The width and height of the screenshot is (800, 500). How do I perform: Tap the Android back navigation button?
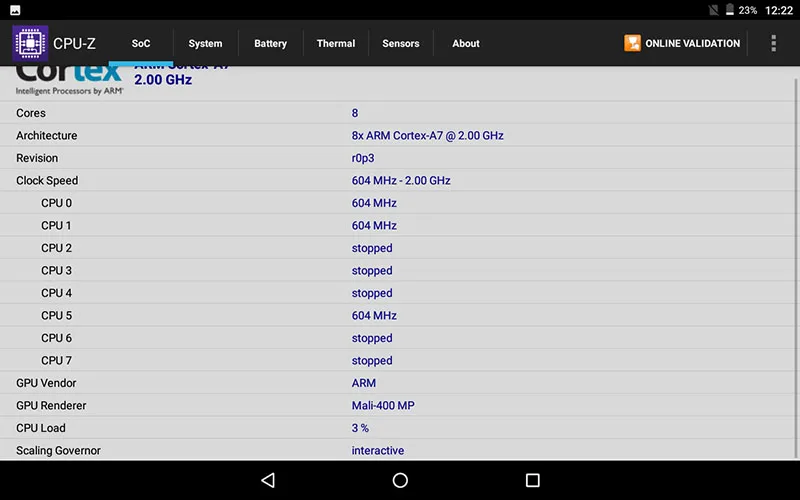[268, 480]
